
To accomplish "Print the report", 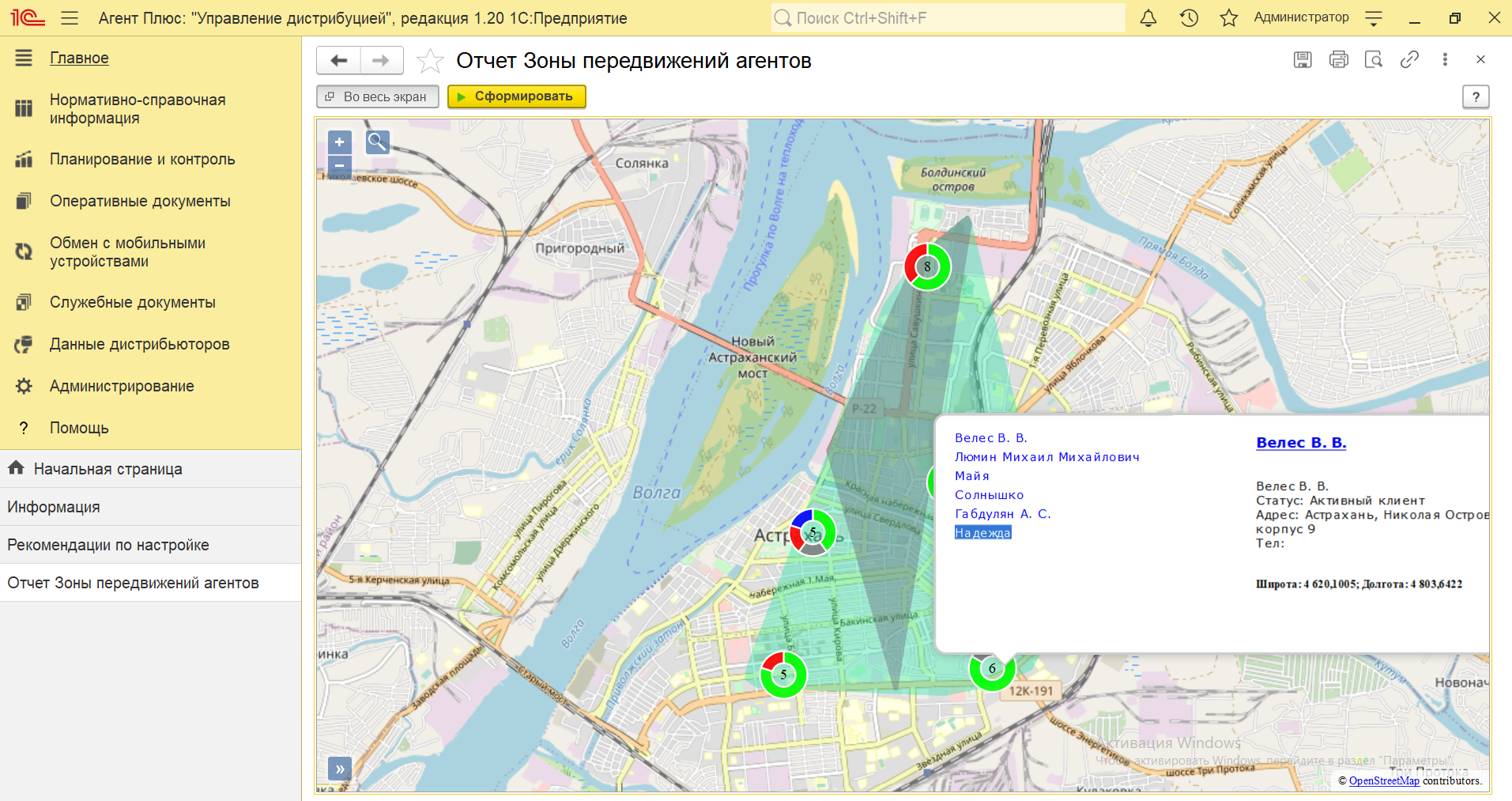I will click(1338, 59).
